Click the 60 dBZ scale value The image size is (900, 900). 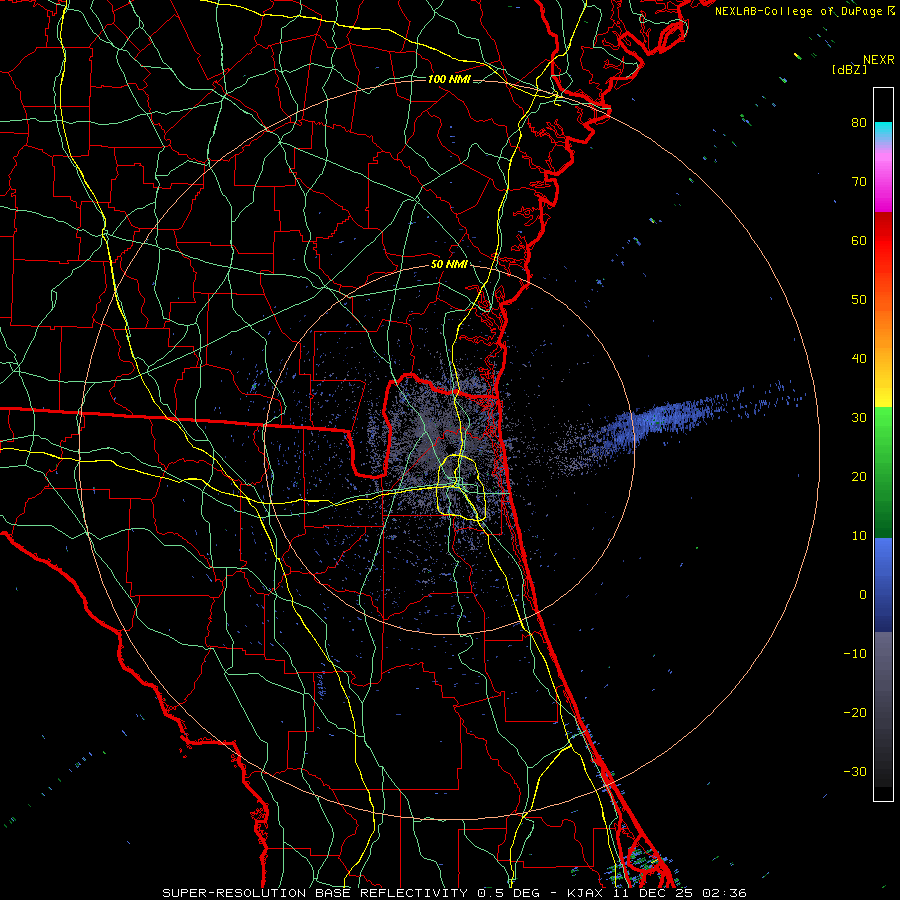coord(859,240)
